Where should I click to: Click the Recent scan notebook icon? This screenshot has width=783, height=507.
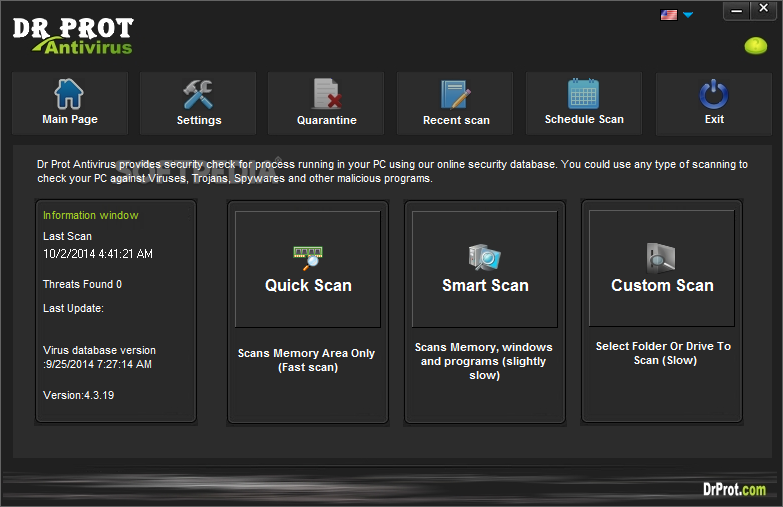[455, 94]
